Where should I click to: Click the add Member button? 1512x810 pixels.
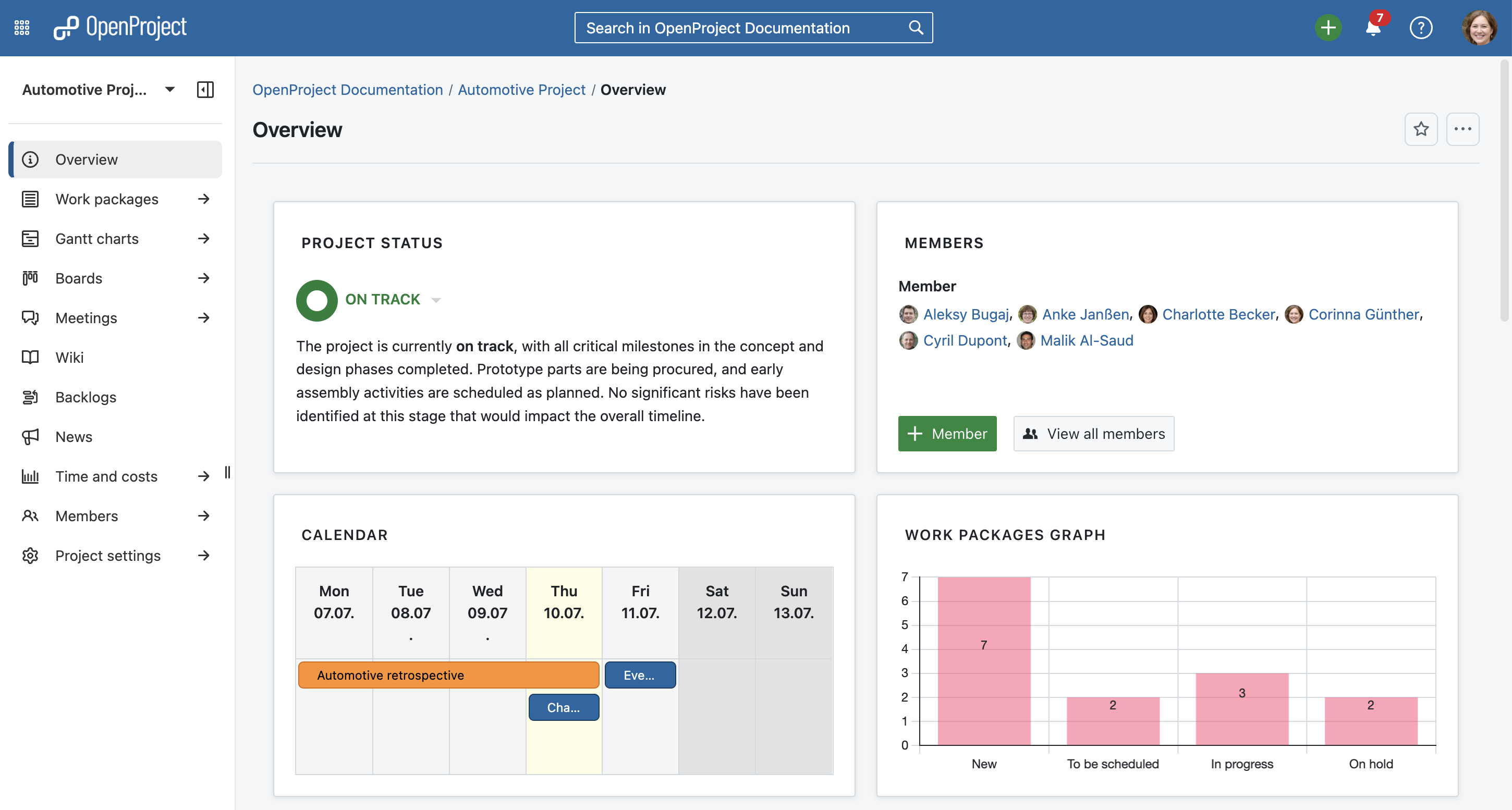(947, 434)
